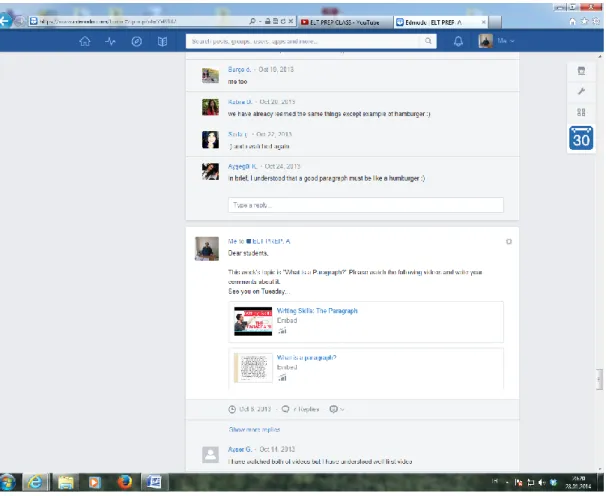The image size is (606, 496).
Task: Click the magnifier icon in Edmodo search
Action: click(x=428, y=41)
